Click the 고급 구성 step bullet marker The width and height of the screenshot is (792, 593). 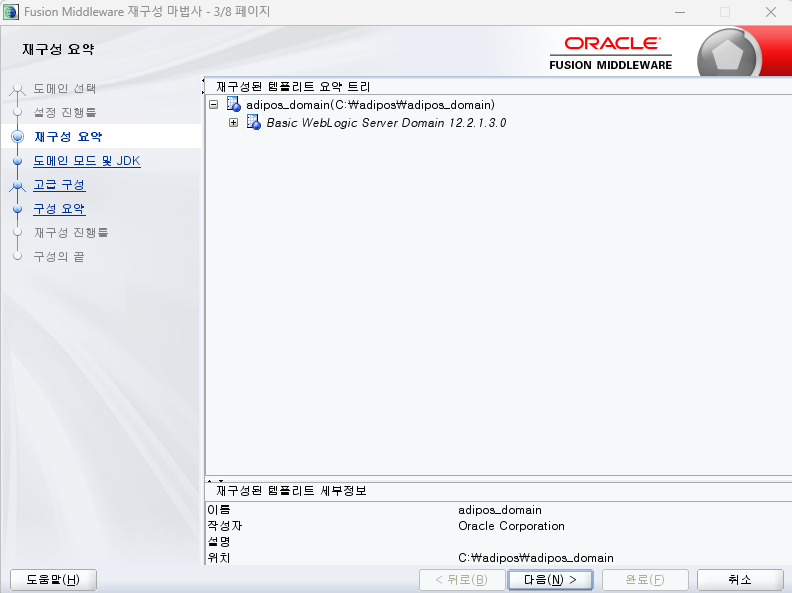[18, 185]
